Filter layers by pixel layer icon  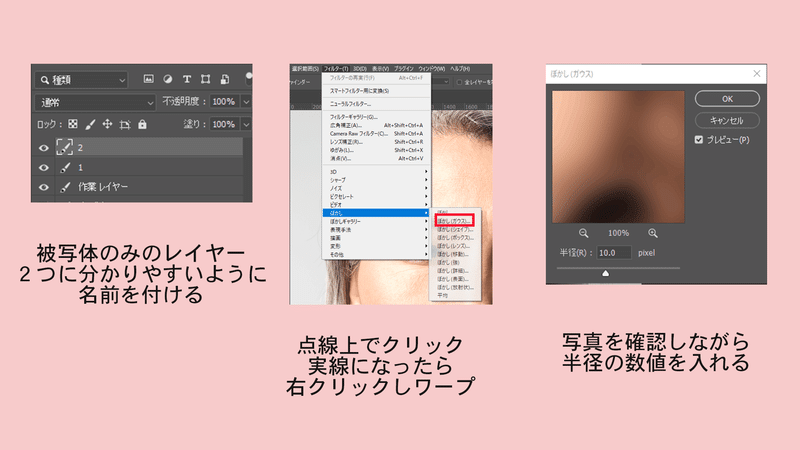point(148,79)
